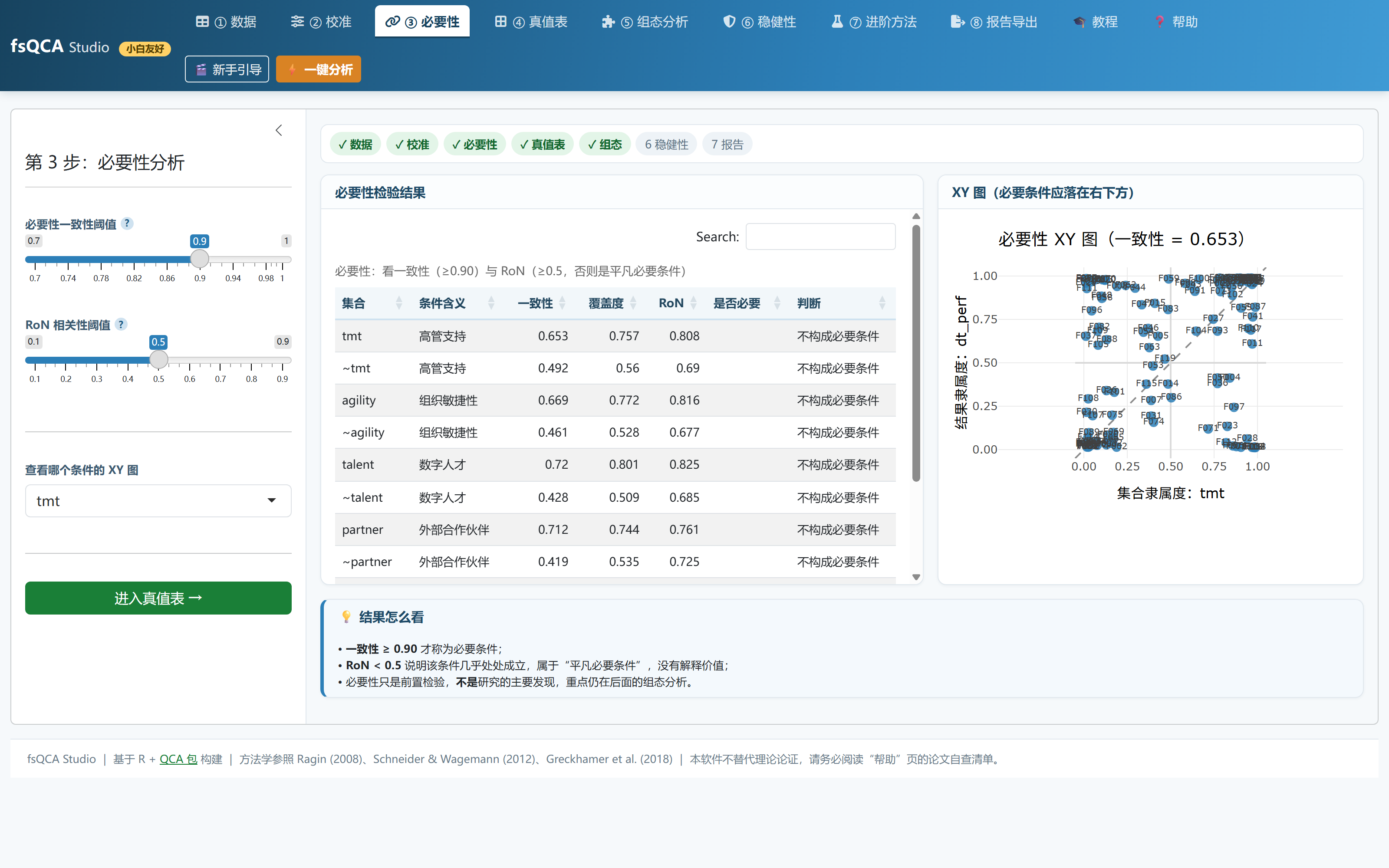Click the Search input field
The image size is (1389, 868).
(820, 237)
